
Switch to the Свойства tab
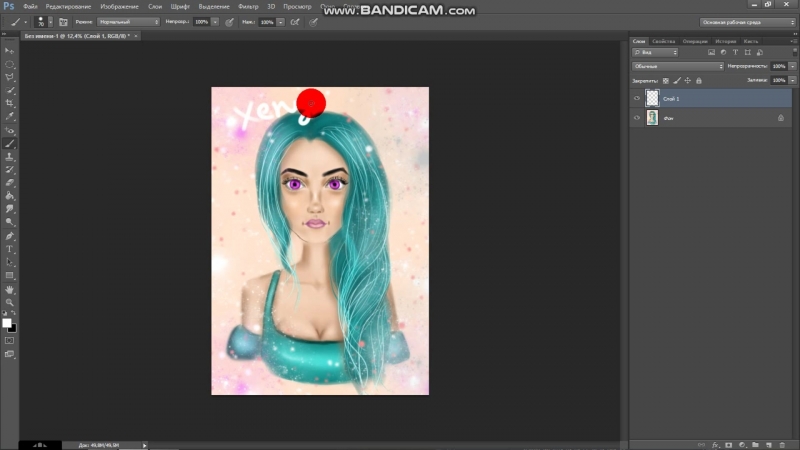(x=663, y=41)
